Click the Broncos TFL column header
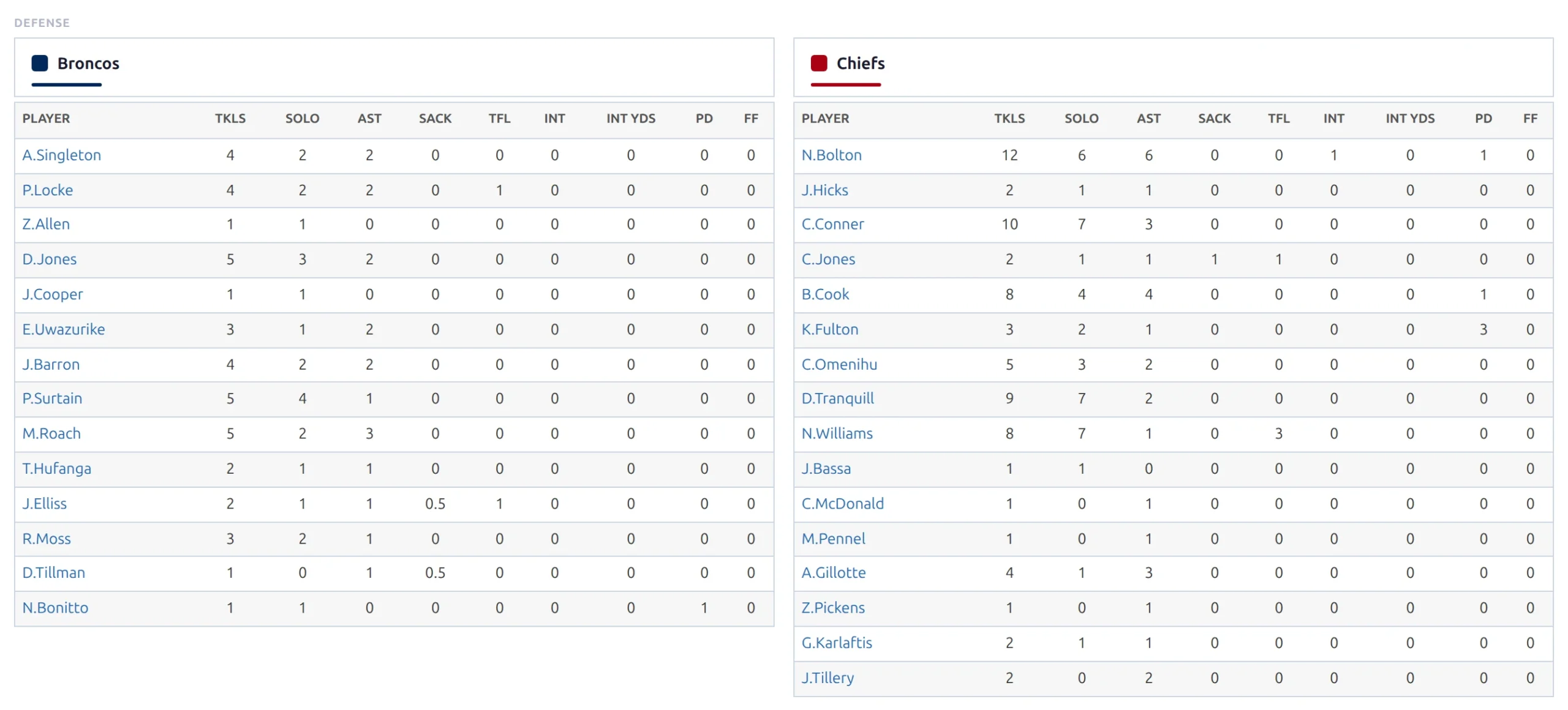This screenshot has height=710, width=1568. point(499,119)
